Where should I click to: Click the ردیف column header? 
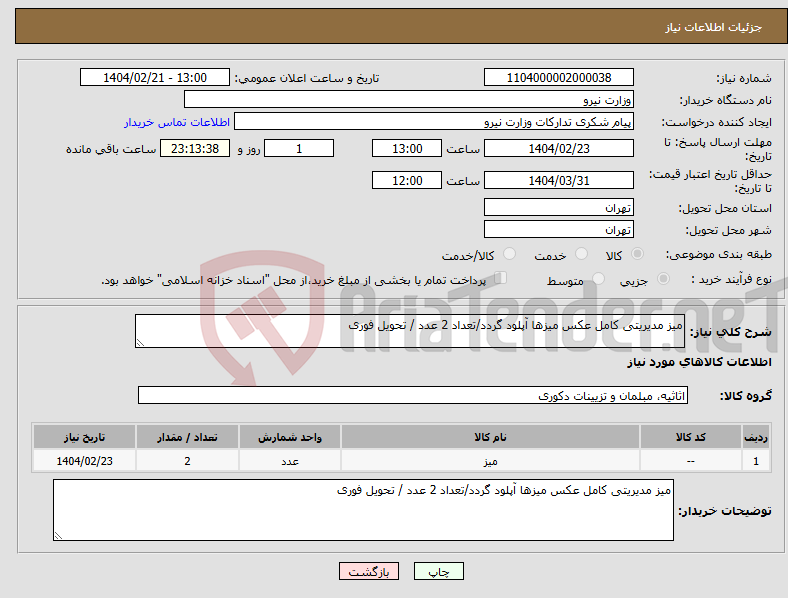click(756, 437)
